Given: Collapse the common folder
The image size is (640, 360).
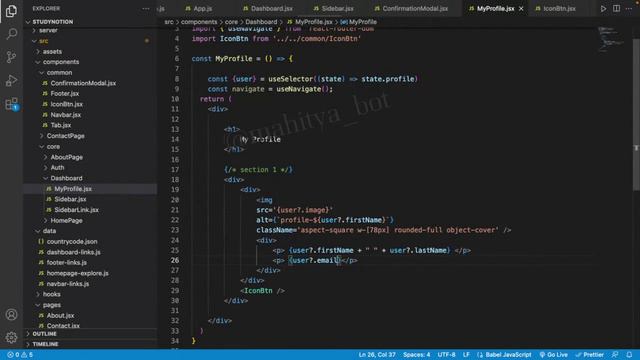Looking at the screenshot, I should (x=59, y=73).
